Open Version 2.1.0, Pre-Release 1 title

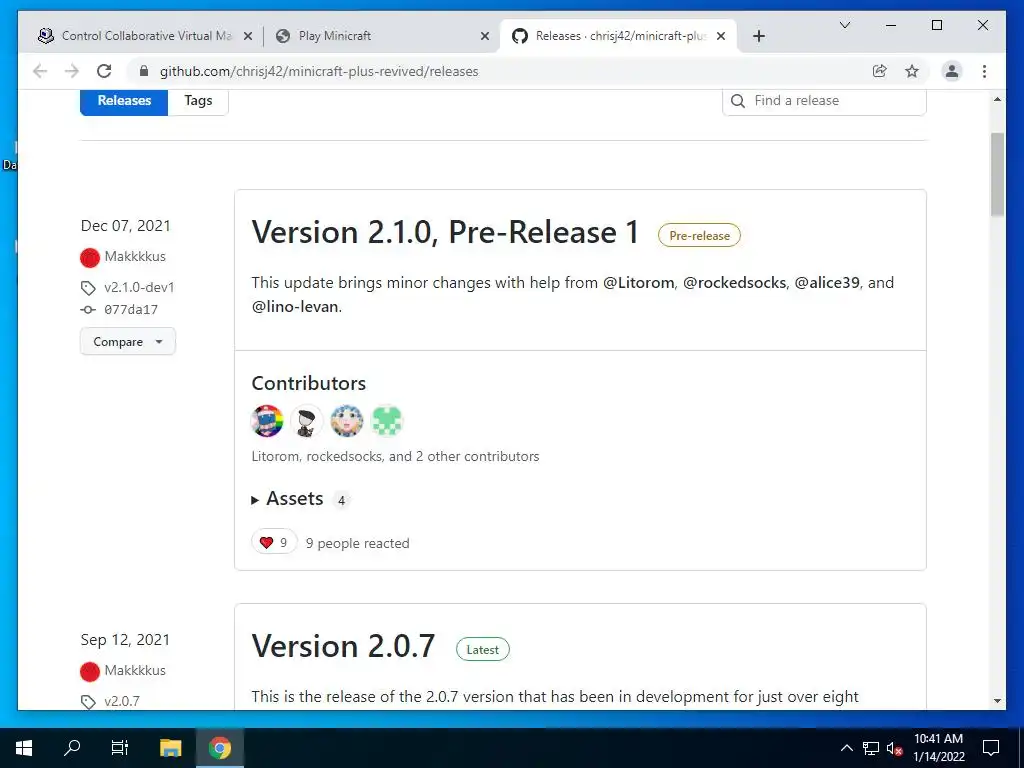(x=445, y=232)
